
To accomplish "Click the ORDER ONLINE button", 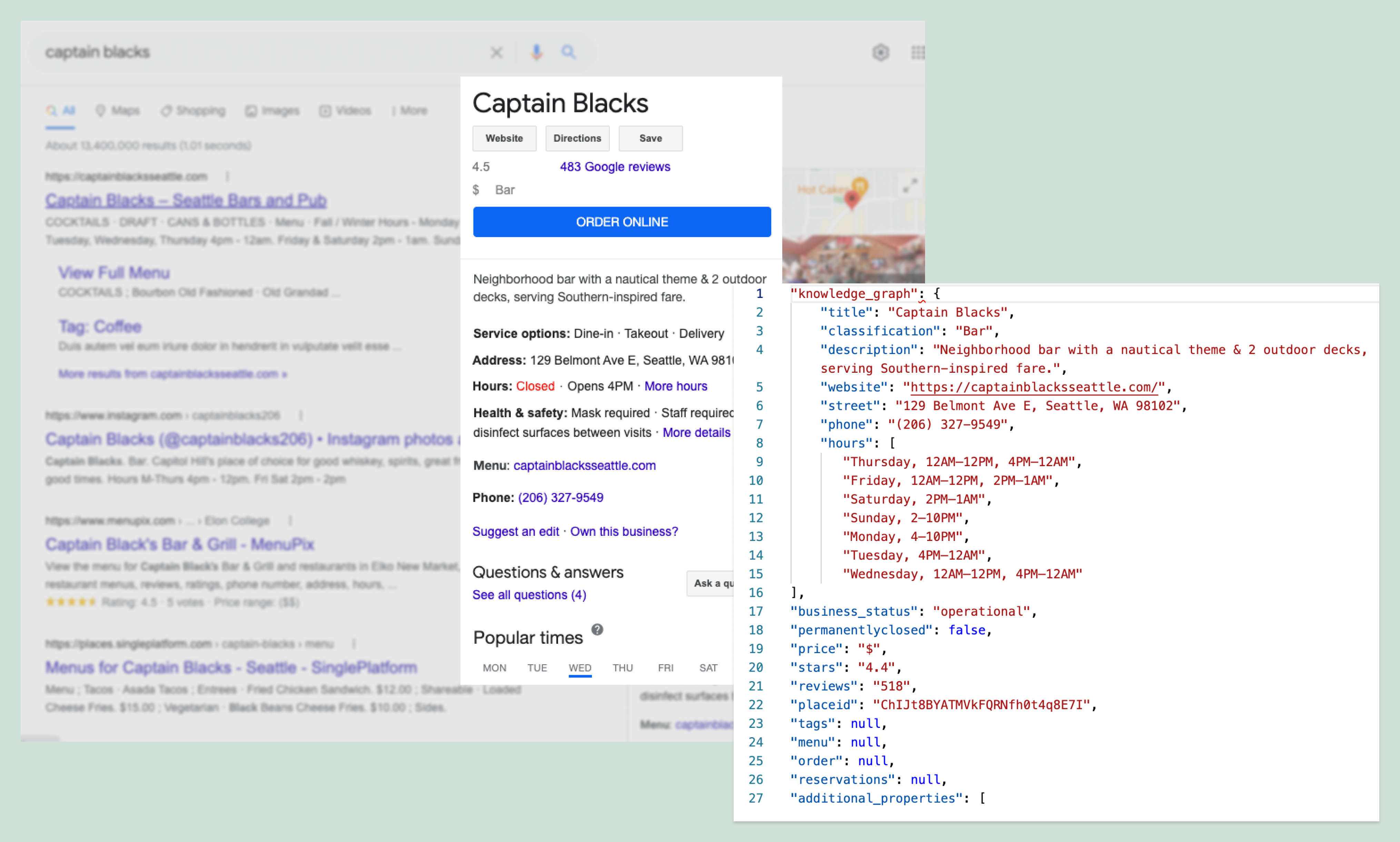I will point(622,222).
